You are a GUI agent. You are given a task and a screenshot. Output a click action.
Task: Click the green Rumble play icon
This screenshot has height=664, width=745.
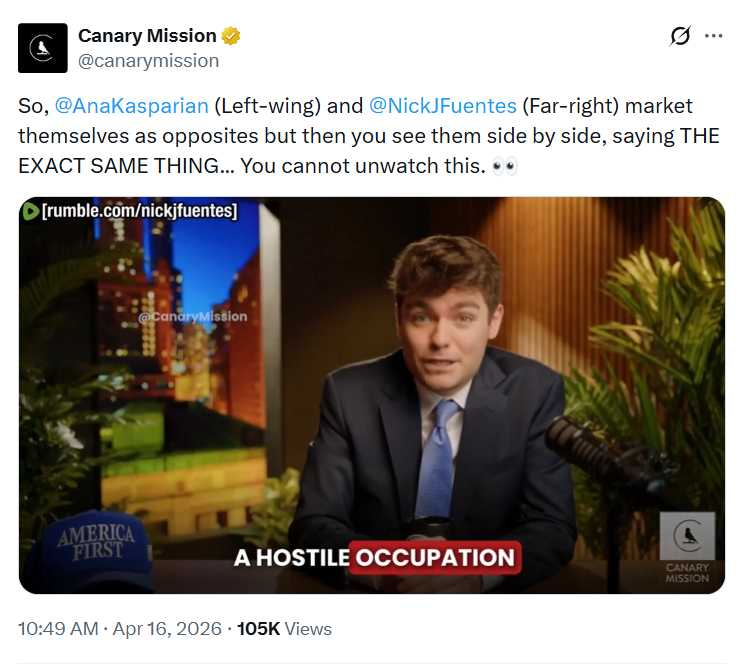point(30,211)
